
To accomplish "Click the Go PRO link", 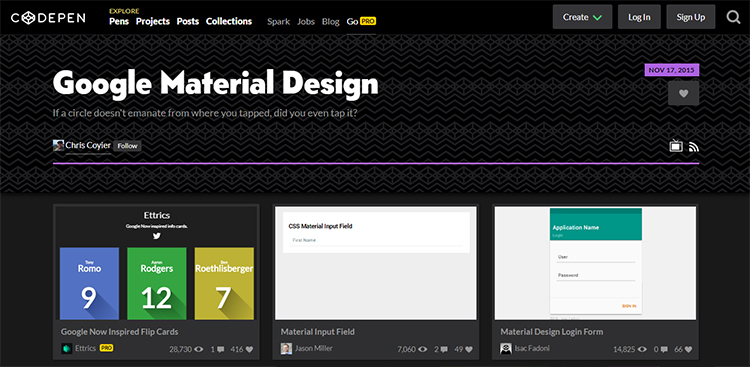I will (361, 22).
